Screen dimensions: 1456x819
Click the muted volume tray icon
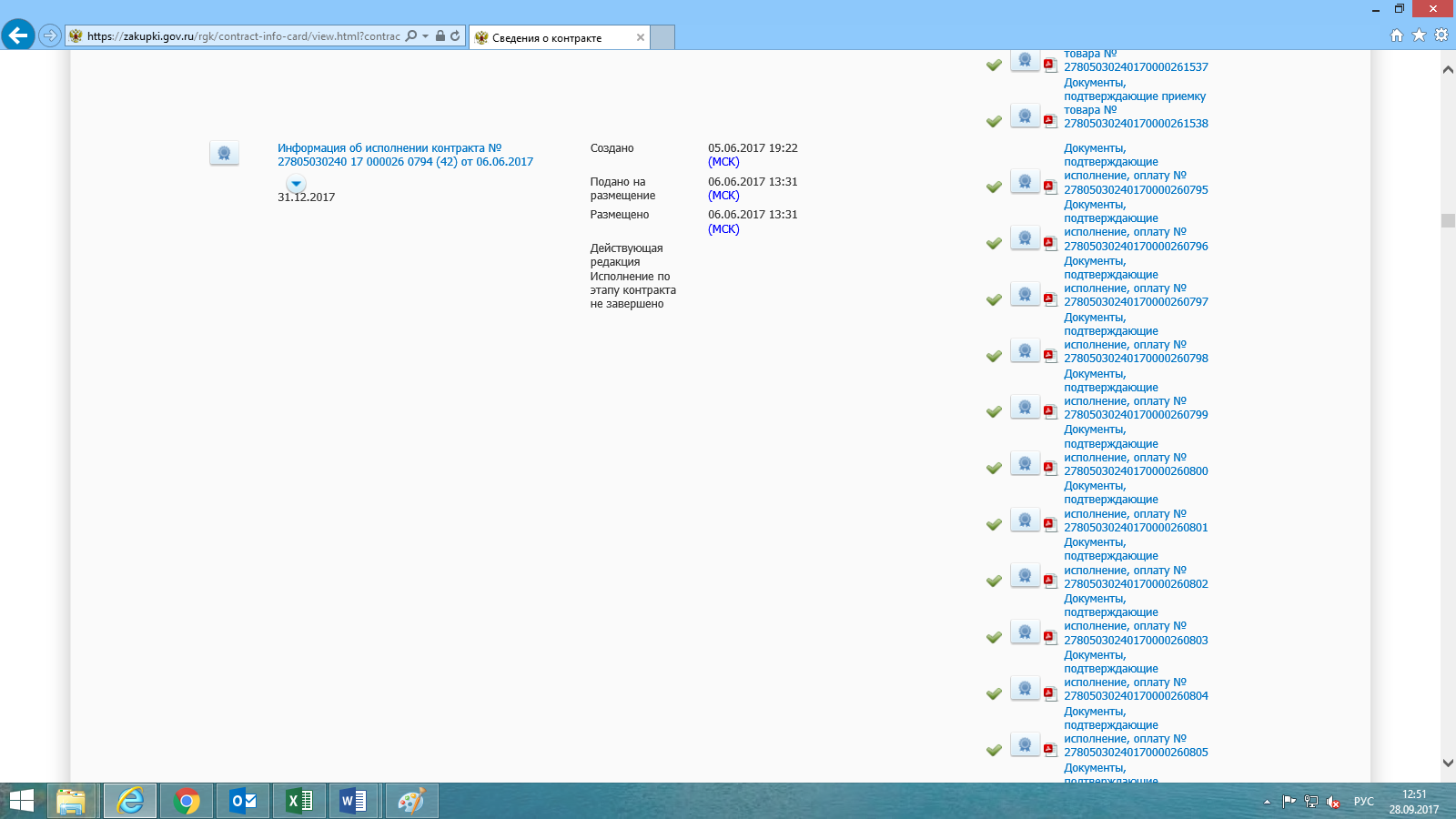point(1333,802)
